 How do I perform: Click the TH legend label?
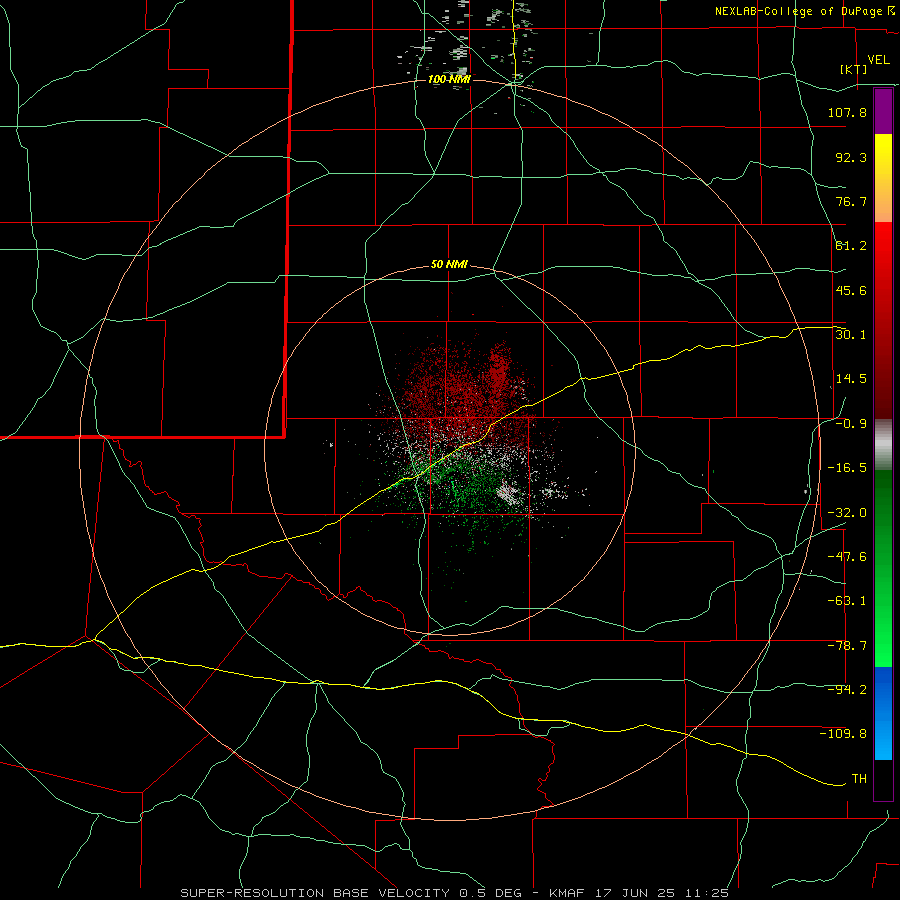pos(859,779)
